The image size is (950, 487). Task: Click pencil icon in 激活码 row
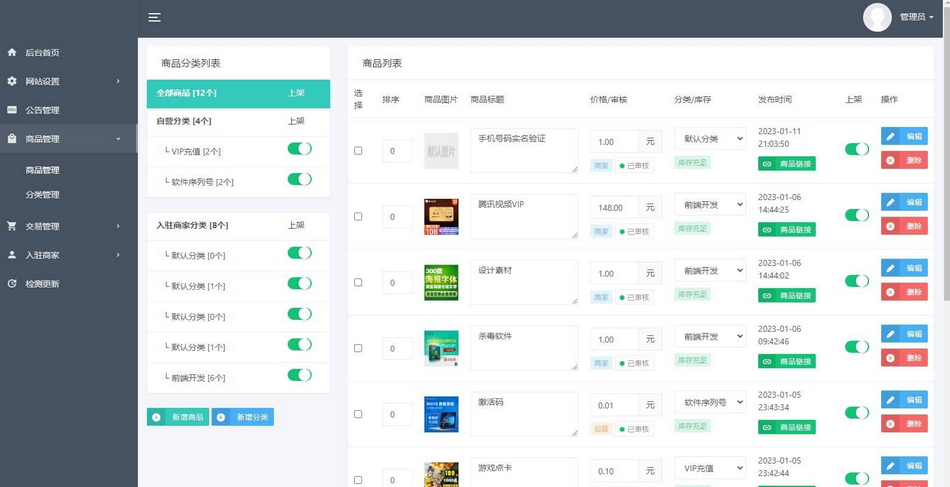tap(890, 400)
